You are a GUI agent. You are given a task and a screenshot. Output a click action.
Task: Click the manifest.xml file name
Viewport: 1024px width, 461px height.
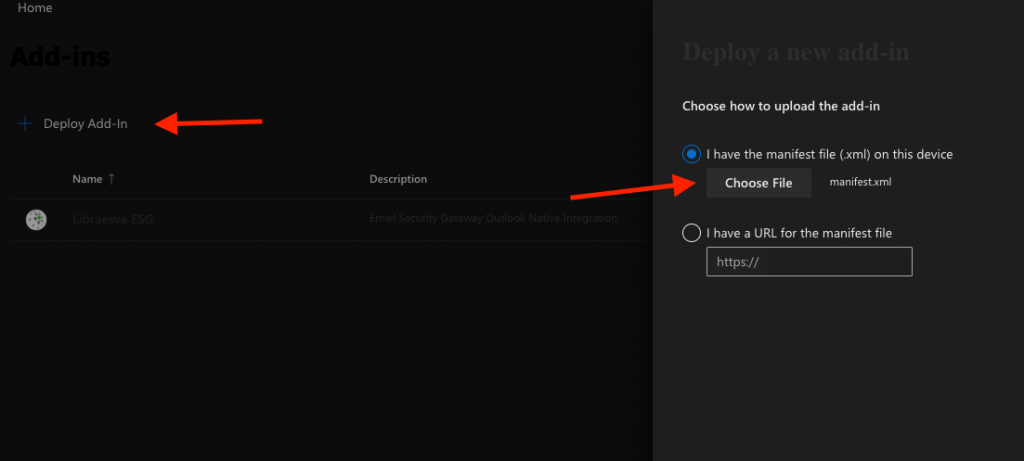[860, 182]
